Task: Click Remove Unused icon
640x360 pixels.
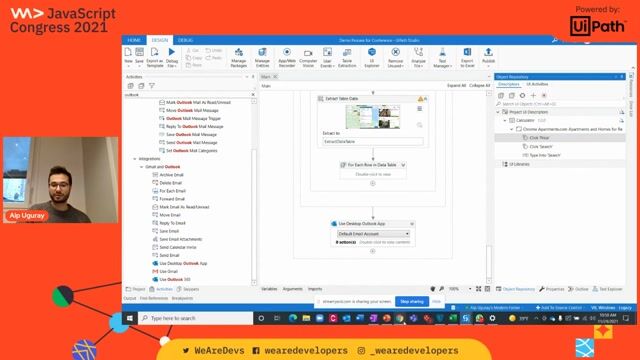Action: (396, 52)
